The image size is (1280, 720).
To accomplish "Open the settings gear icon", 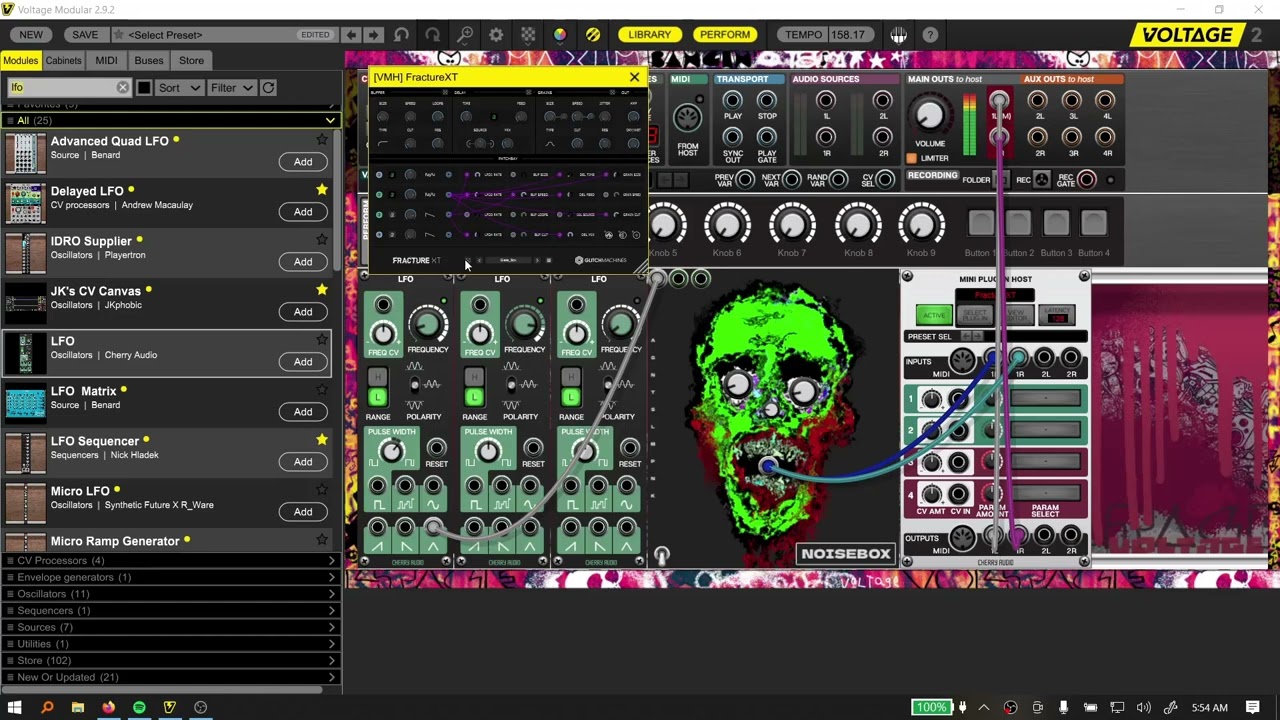I will (496, 35).
